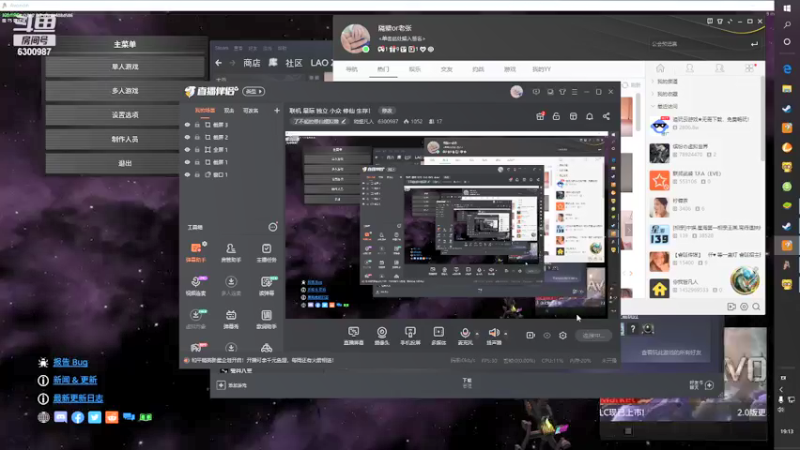This screenshot has height=450, width=800.
Task: Hide the 窗口 1 source with eye icon
Action: pos(187,174)
